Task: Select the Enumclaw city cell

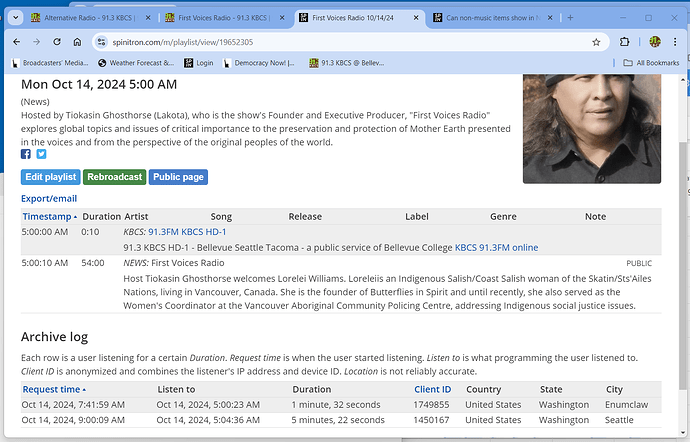Action: click(626, 405)
